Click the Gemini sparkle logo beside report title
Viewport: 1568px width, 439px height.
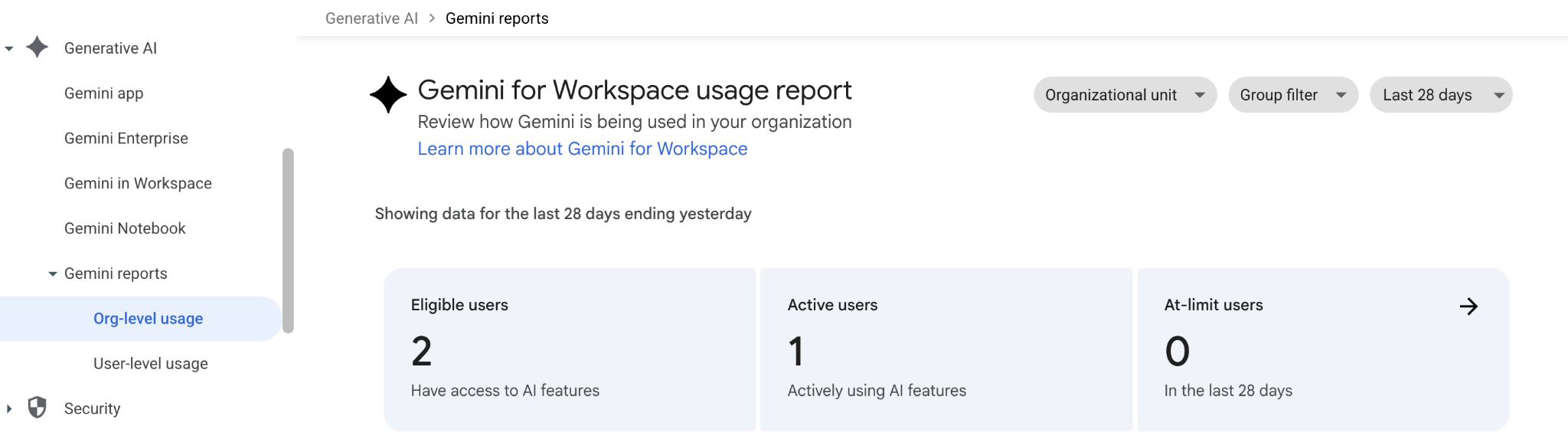tap(388, 95)
